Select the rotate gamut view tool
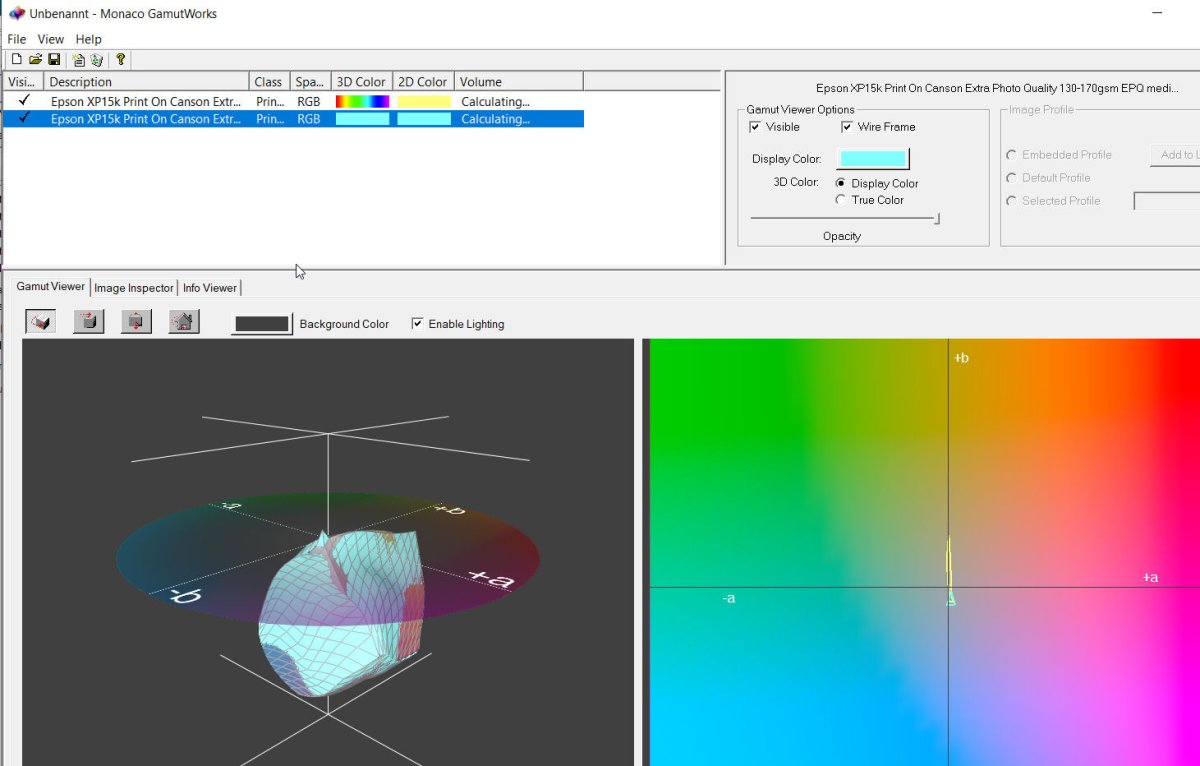The image size is (1200, 766). [x=40, y=322]
